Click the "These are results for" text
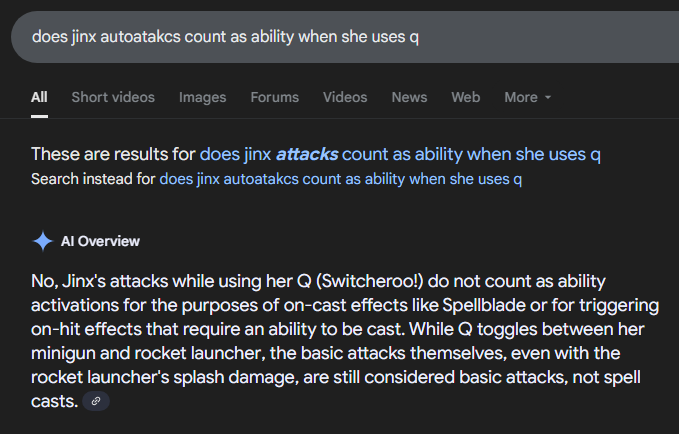The height and width of the screenshot is (434, 679). [x=113, y=155]
